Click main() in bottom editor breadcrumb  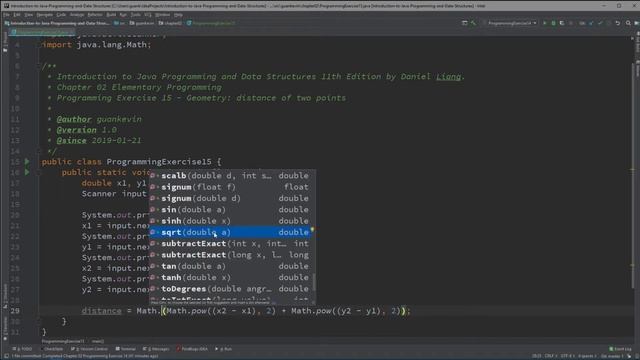(98, 341)
